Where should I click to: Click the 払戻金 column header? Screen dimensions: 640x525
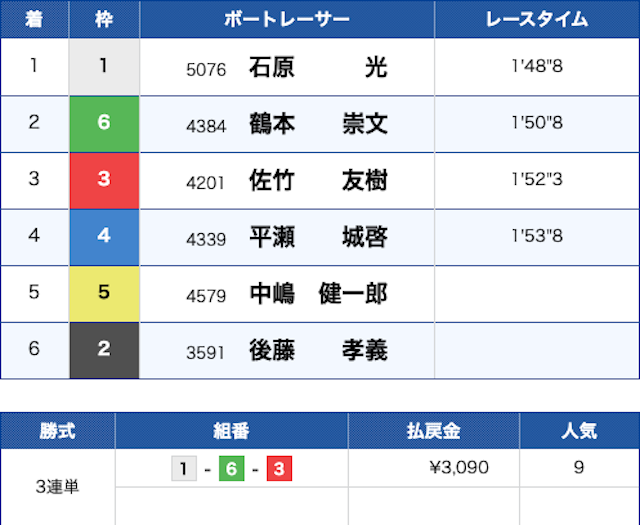point(433,431)
